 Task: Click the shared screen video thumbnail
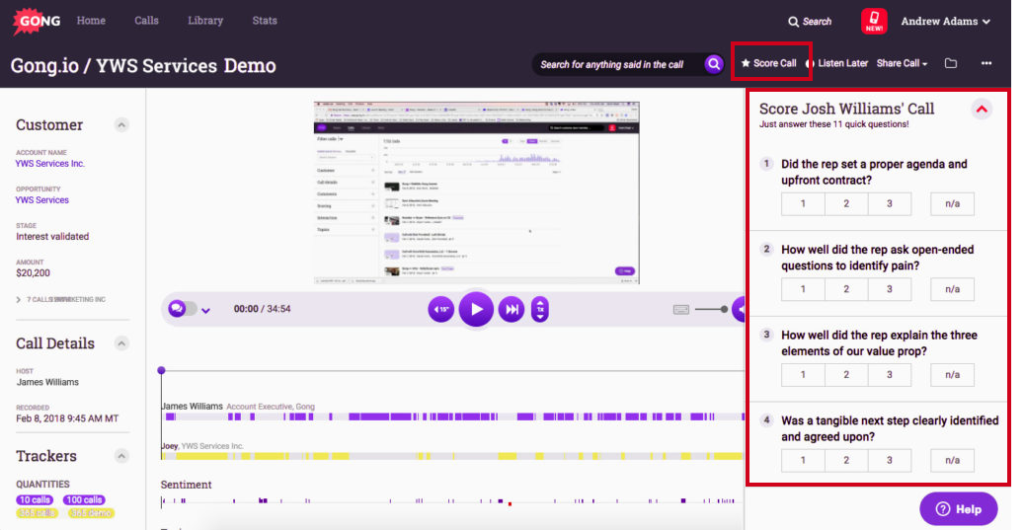tap(476, 193)
